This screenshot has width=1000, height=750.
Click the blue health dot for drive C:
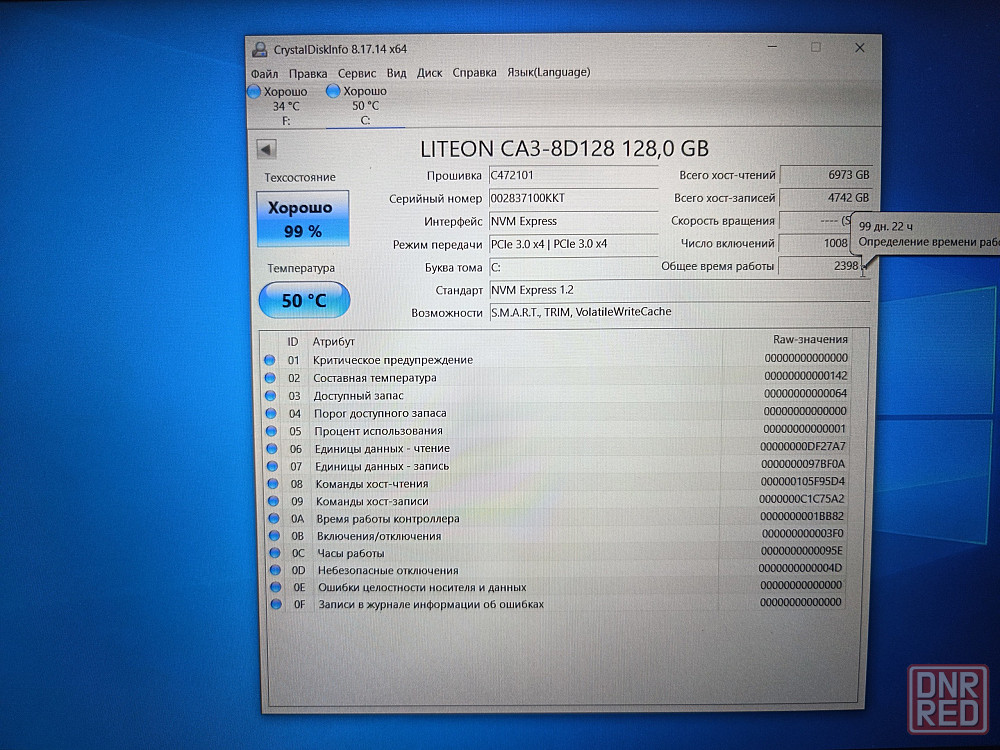click(333, 91)
